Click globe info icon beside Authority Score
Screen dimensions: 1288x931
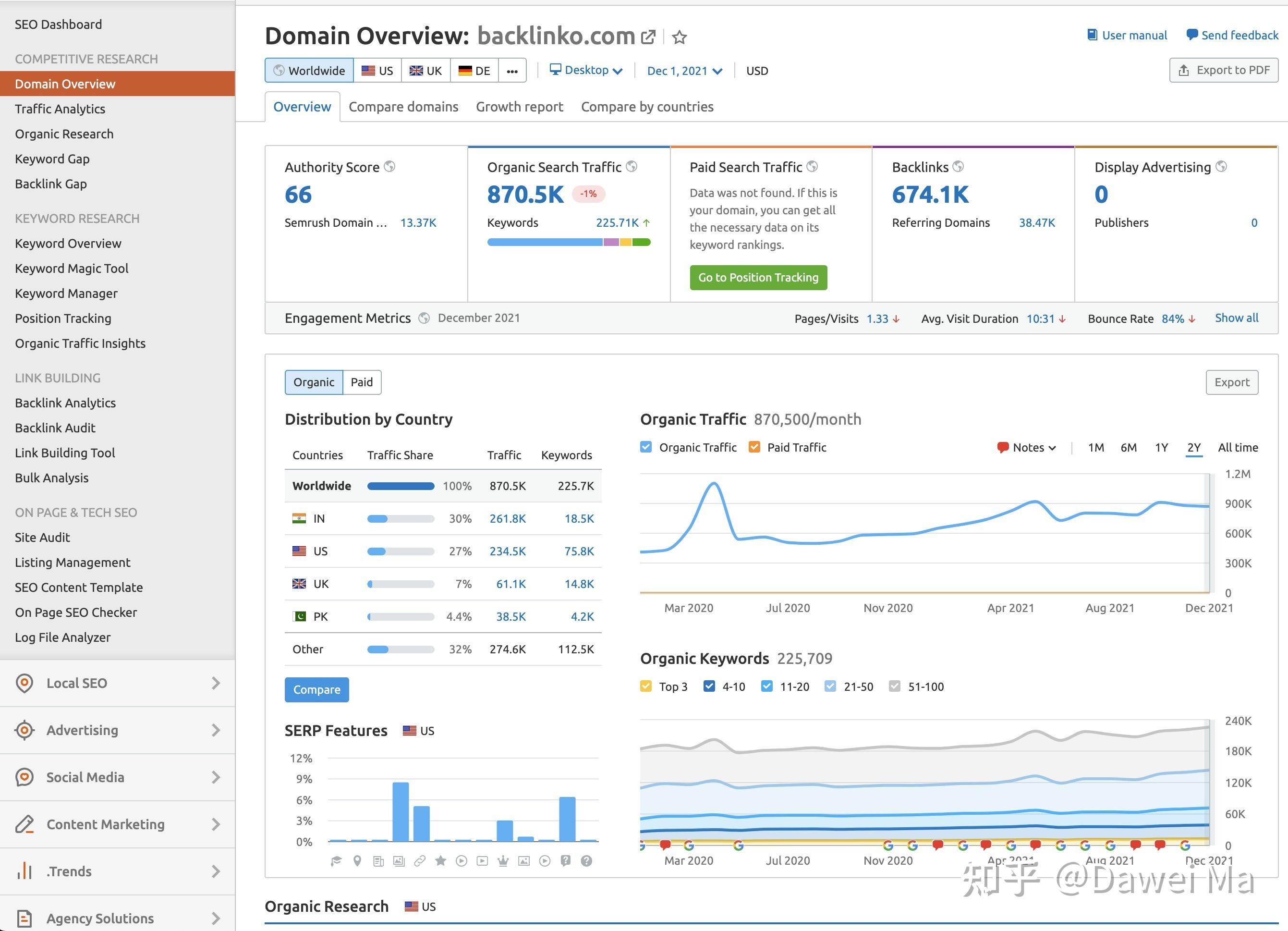[x=389, y=166]
